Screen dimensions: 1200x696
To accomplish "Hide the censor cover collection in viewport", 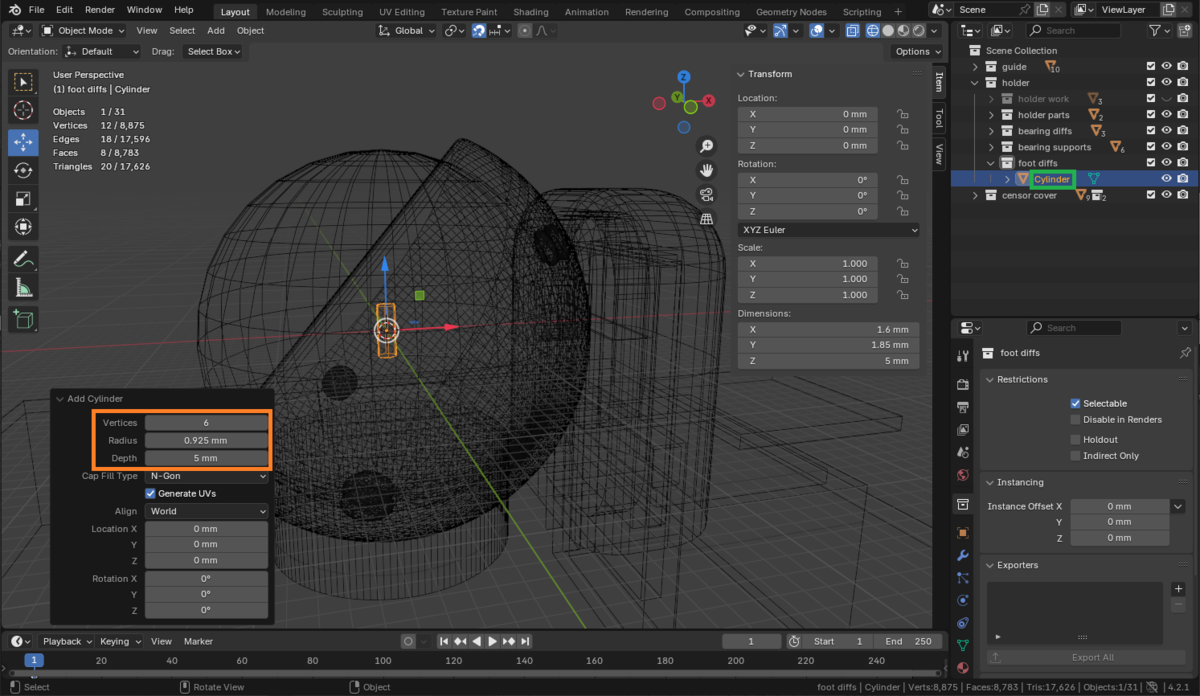I will [1166, 196].
